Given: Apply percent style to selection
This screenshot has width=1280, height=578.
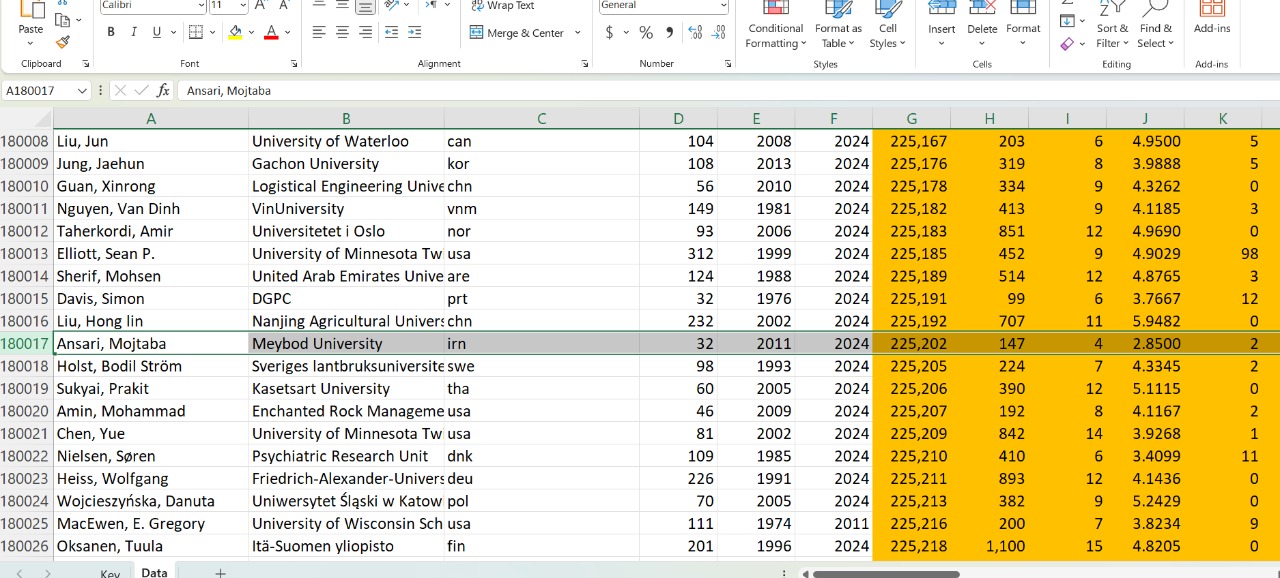Looking at the screenshot, I should pos(645,33).
